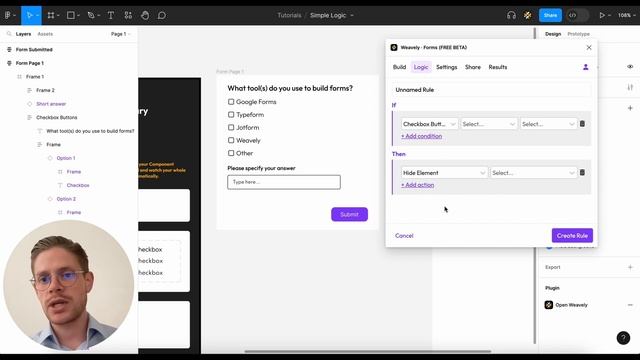Open the Settings tab in Weavely
This screenshot has width=640, height=360.
(447, 67)
